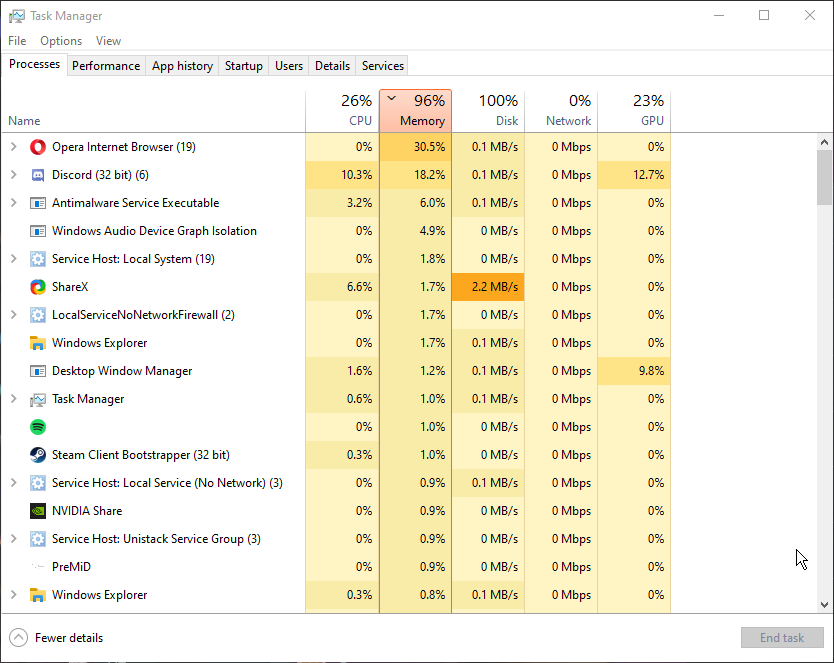Sort by the Name column header
This screenshot has width=834, height=663.
pyautogui.click(x=154, y=111)
